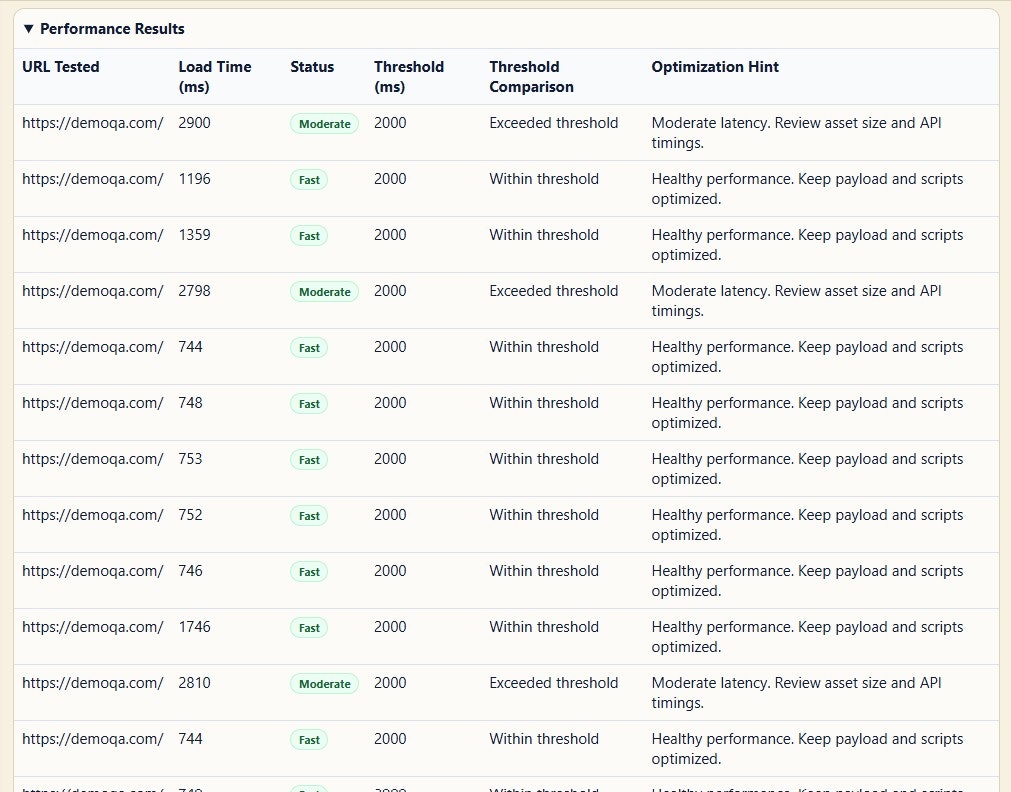This screenshot has width=1011, height=792.
Task: Sort the table by Load Time (ms)
Action: pos(215,76)
